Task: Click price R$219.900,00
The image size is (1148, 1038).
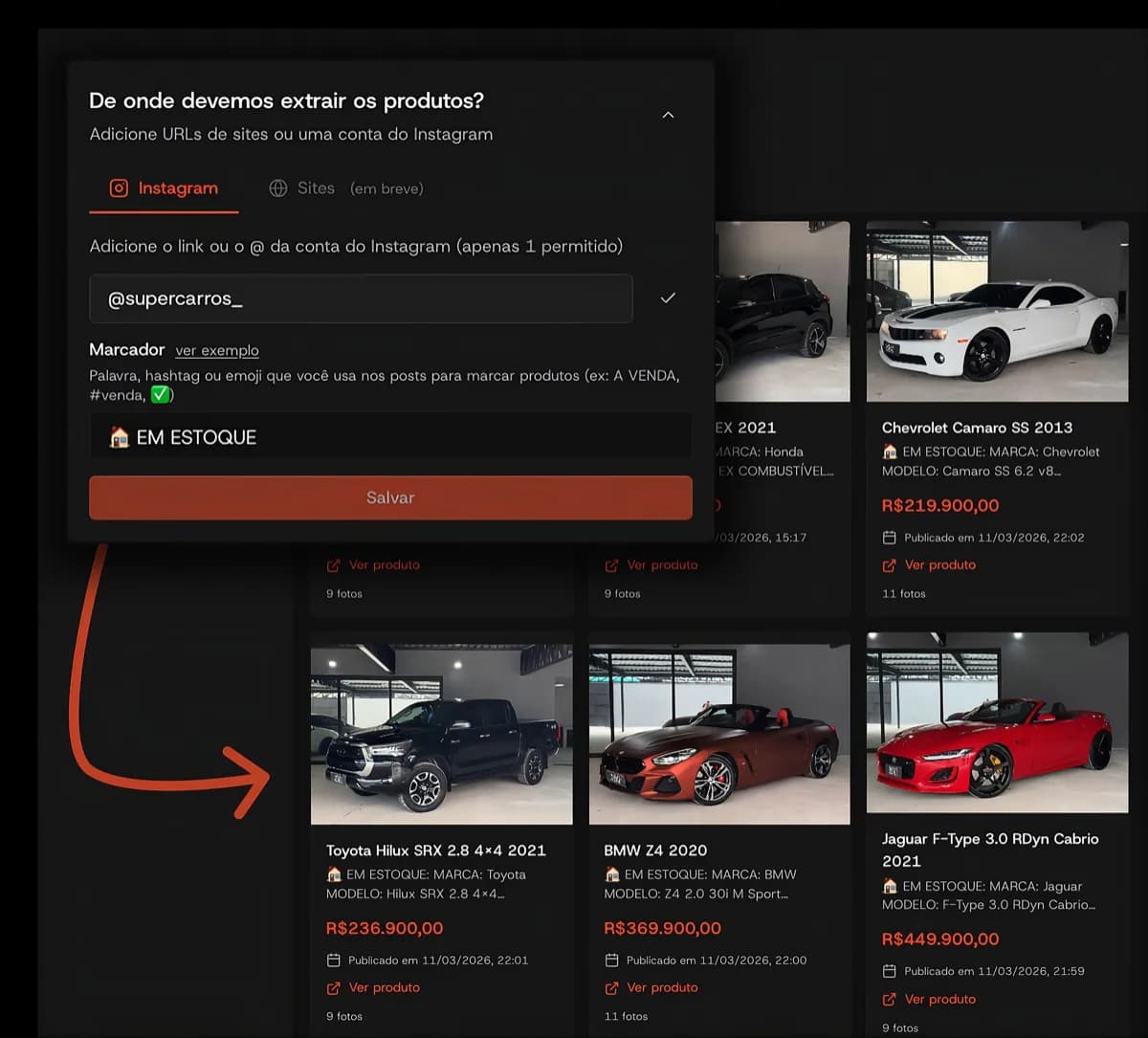Action: click(940, 505)
